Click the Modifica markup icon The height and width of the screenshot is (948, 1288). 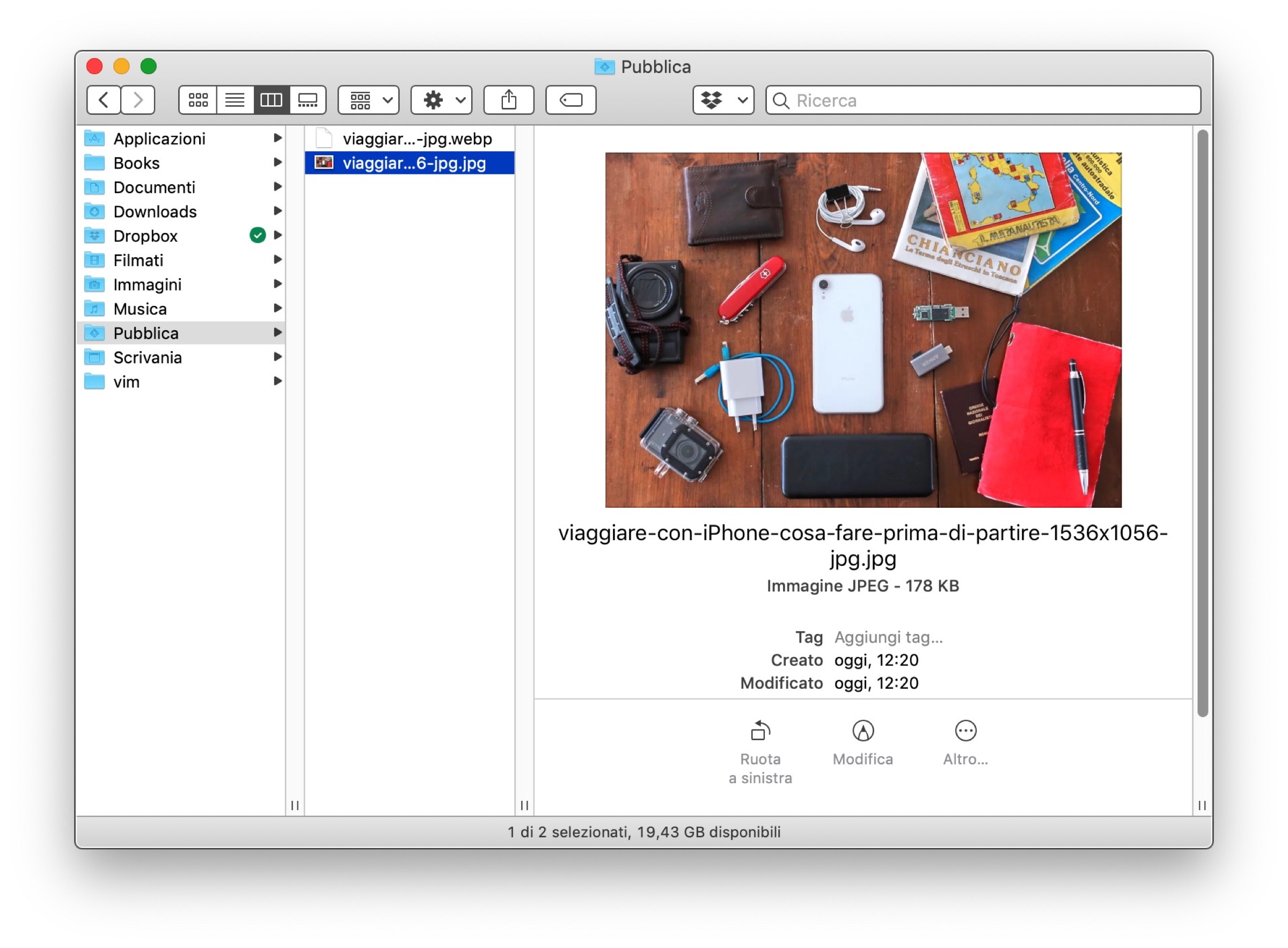coord(863,731)
